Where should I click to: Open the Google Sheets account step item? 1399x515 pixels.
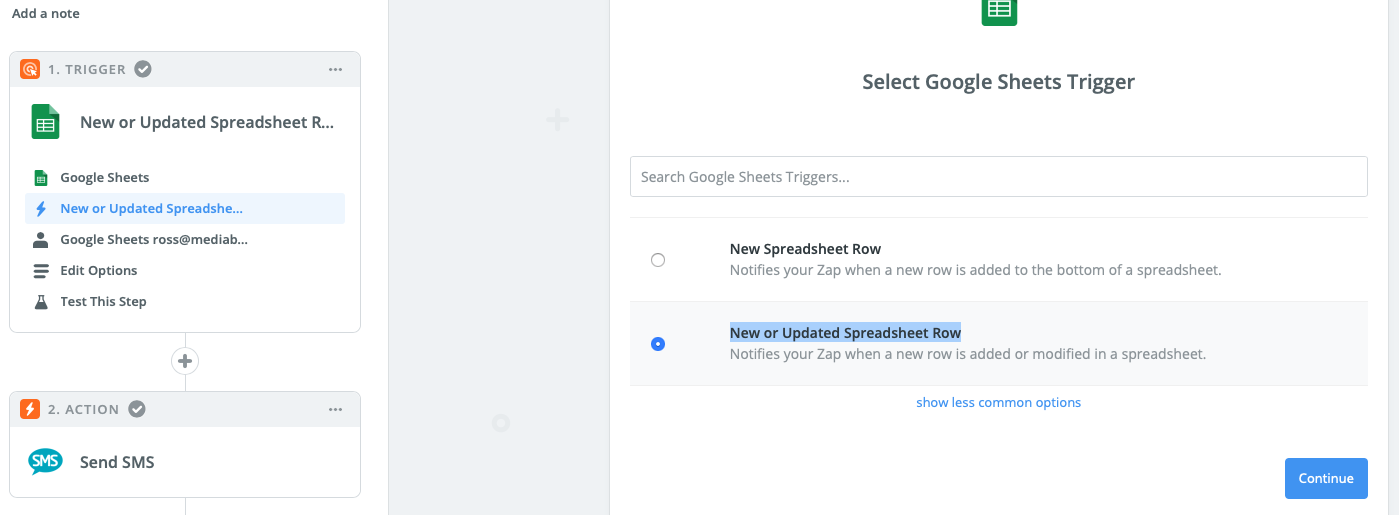[153, 240]
